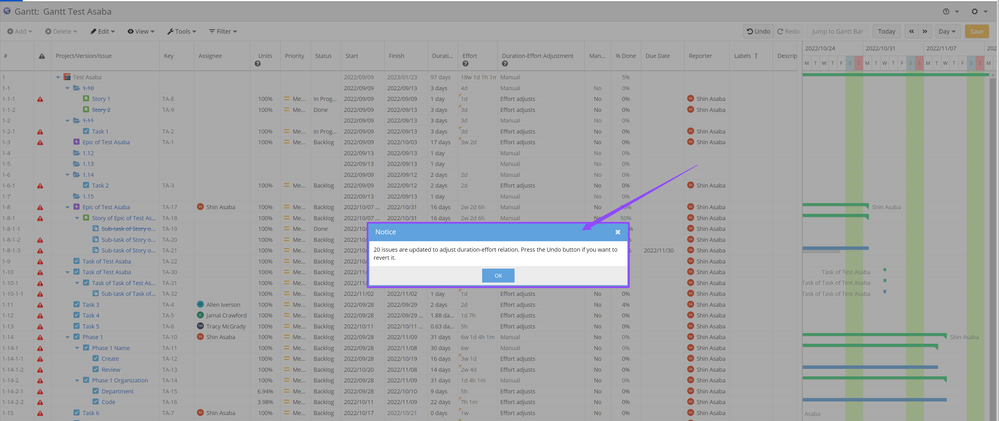Open the Code issue link
The width and height of the screenshot is (999, 421).
(x=108, y=402)
